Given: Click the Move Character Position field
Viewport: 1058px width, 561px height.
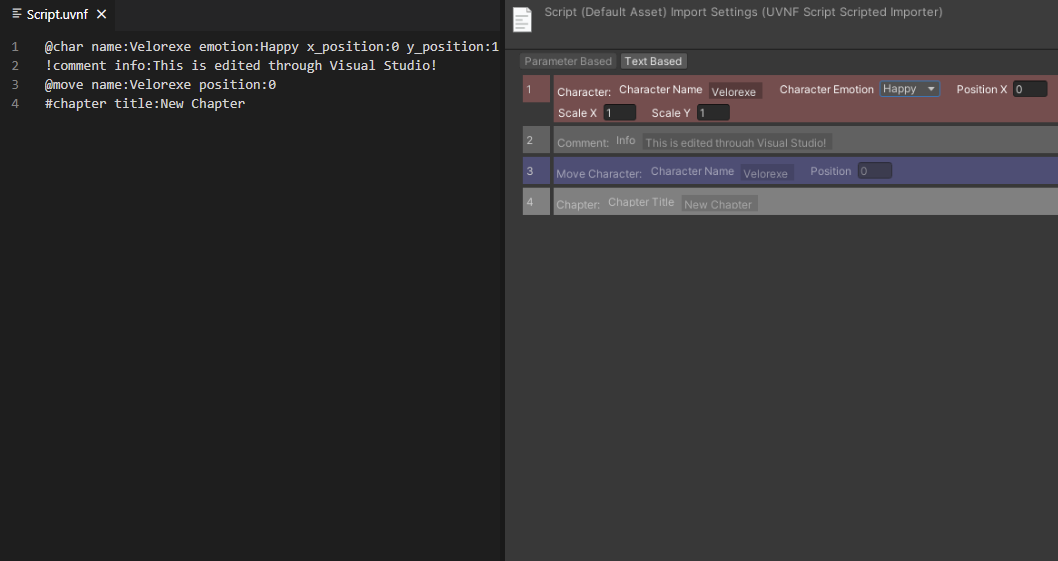Looking at the screenshot, I should (x=875, y=171).
